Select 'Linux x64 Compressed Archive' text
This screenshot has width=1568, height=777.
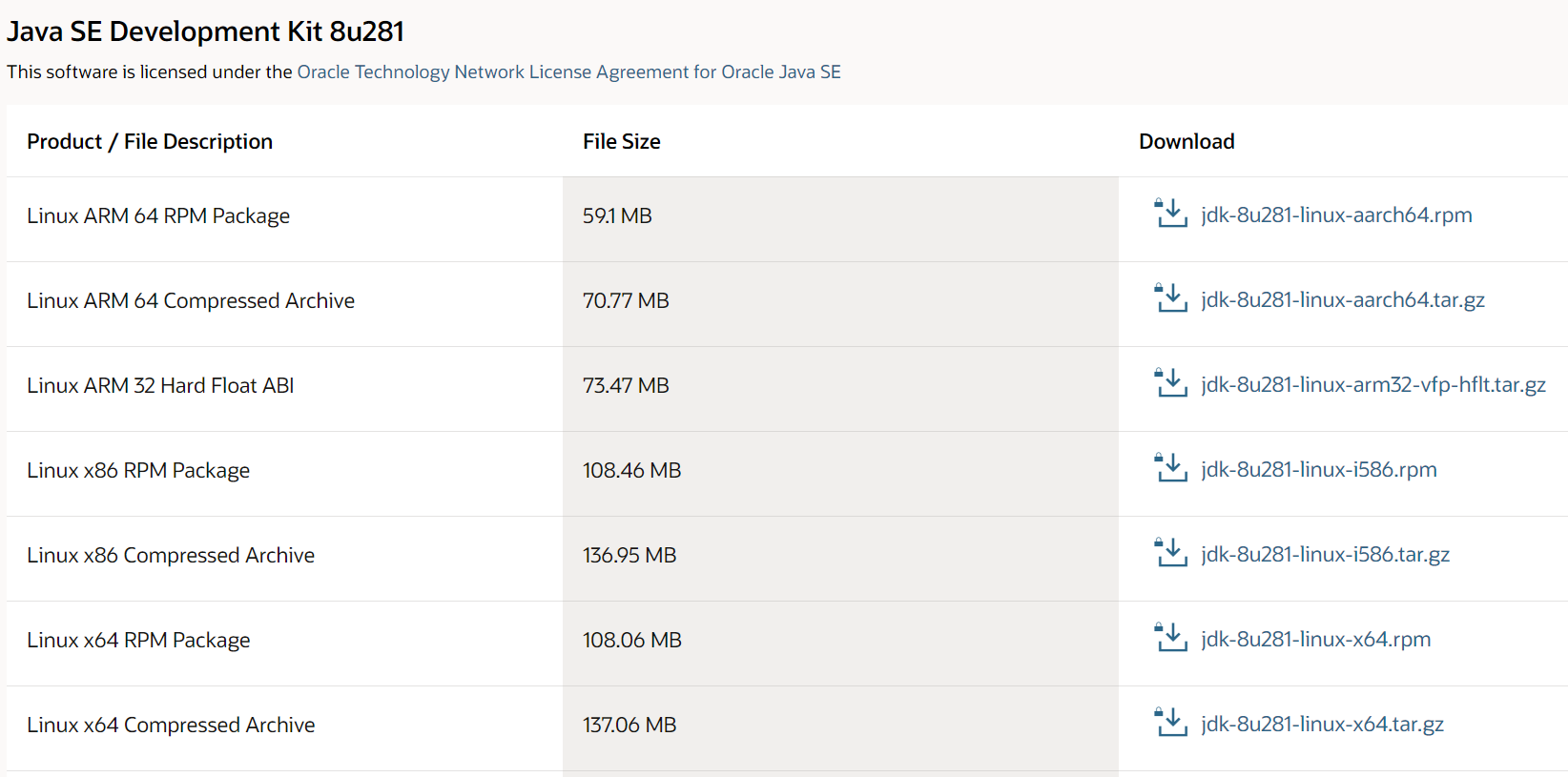[171, 726]
